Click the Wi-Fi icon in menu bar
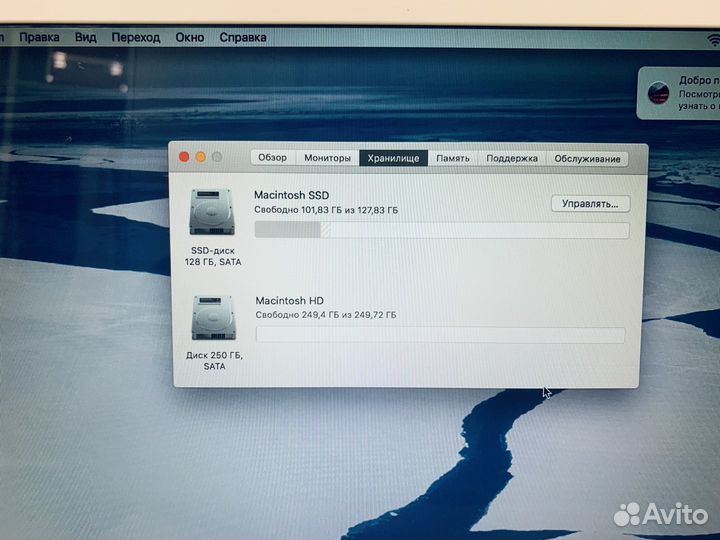The height and width of the screenshot is (540, 720). point(713,40)
